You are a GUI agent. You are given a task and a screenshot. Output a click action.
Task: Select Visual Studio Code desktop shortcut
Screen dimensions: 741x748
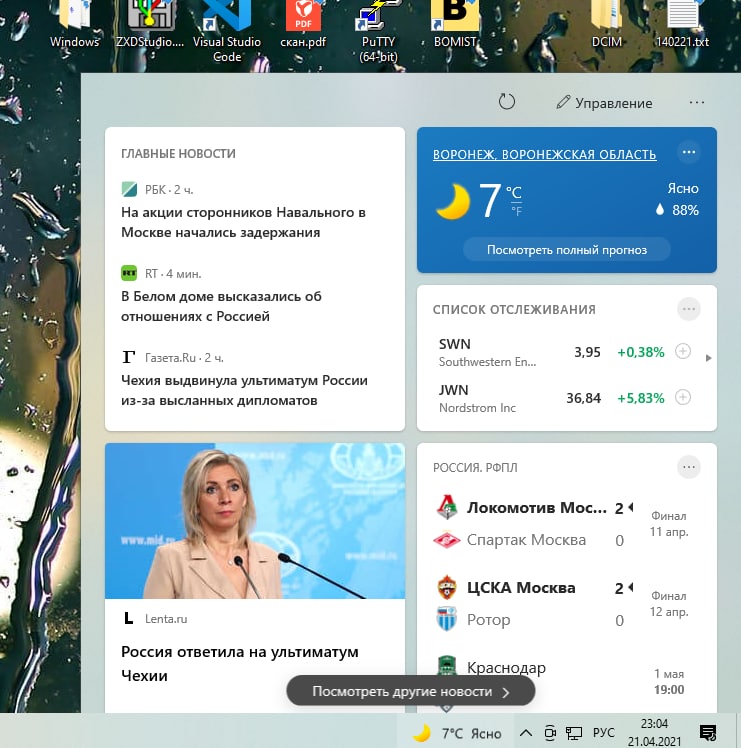(x=227, y=31)
